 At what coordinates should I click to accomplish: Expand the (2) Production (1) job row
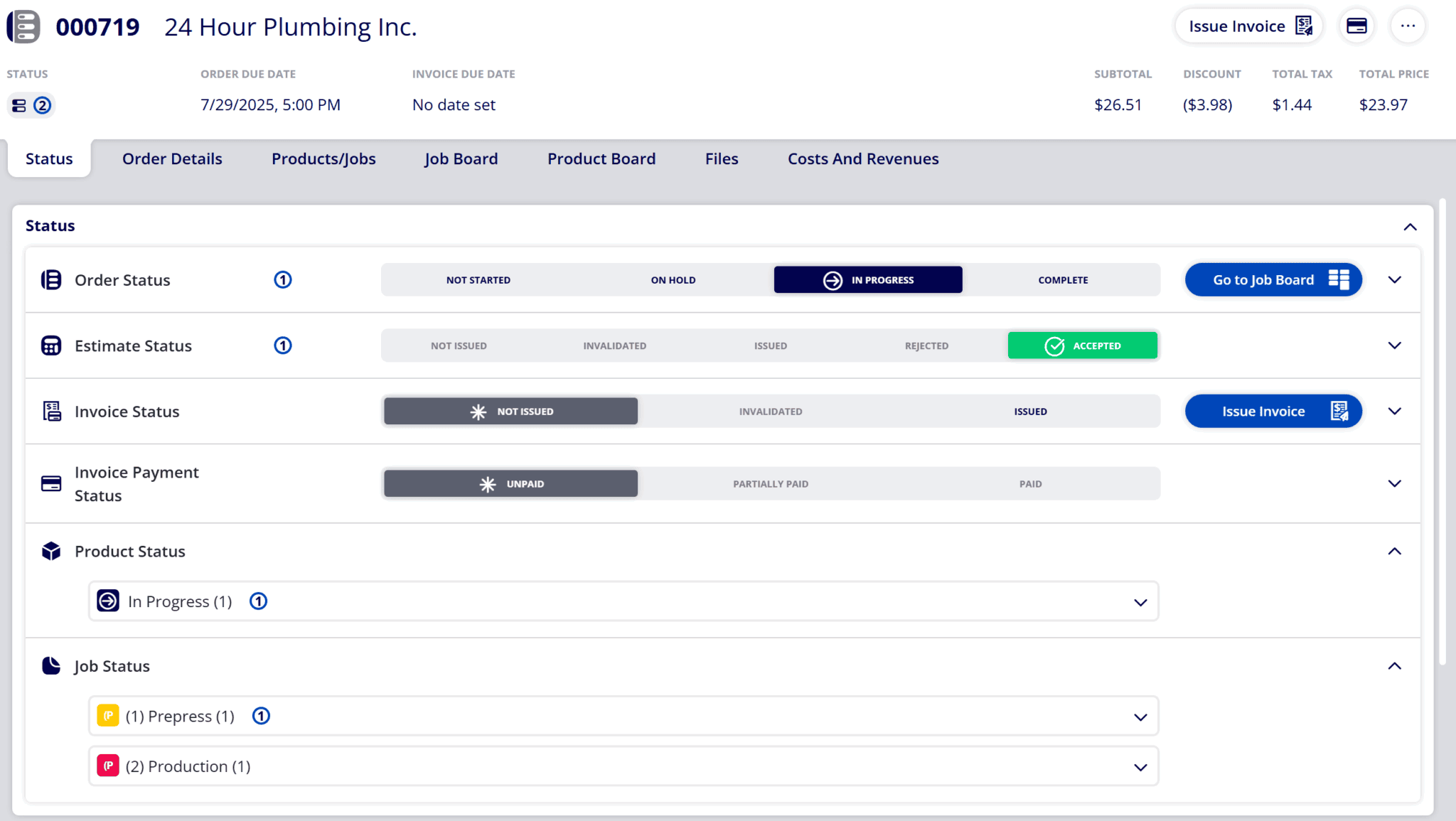tap(1140, 766)
